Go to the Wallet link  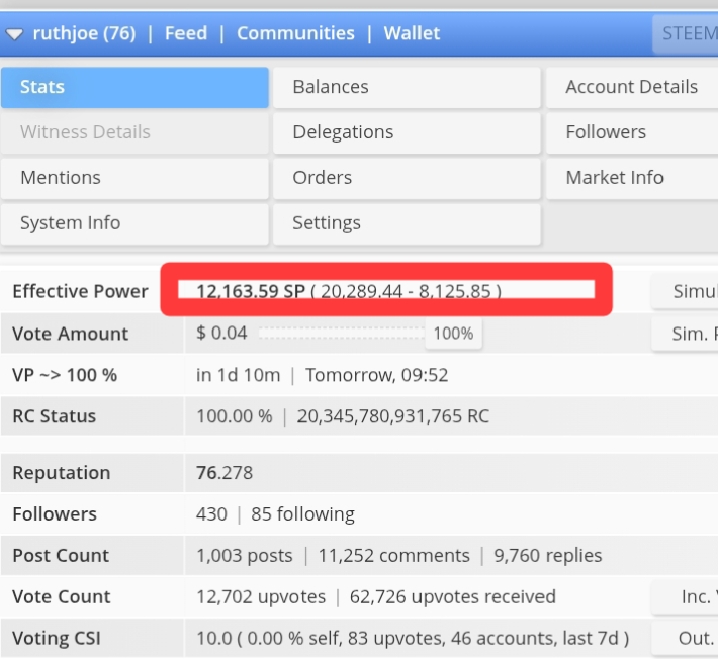412,33
